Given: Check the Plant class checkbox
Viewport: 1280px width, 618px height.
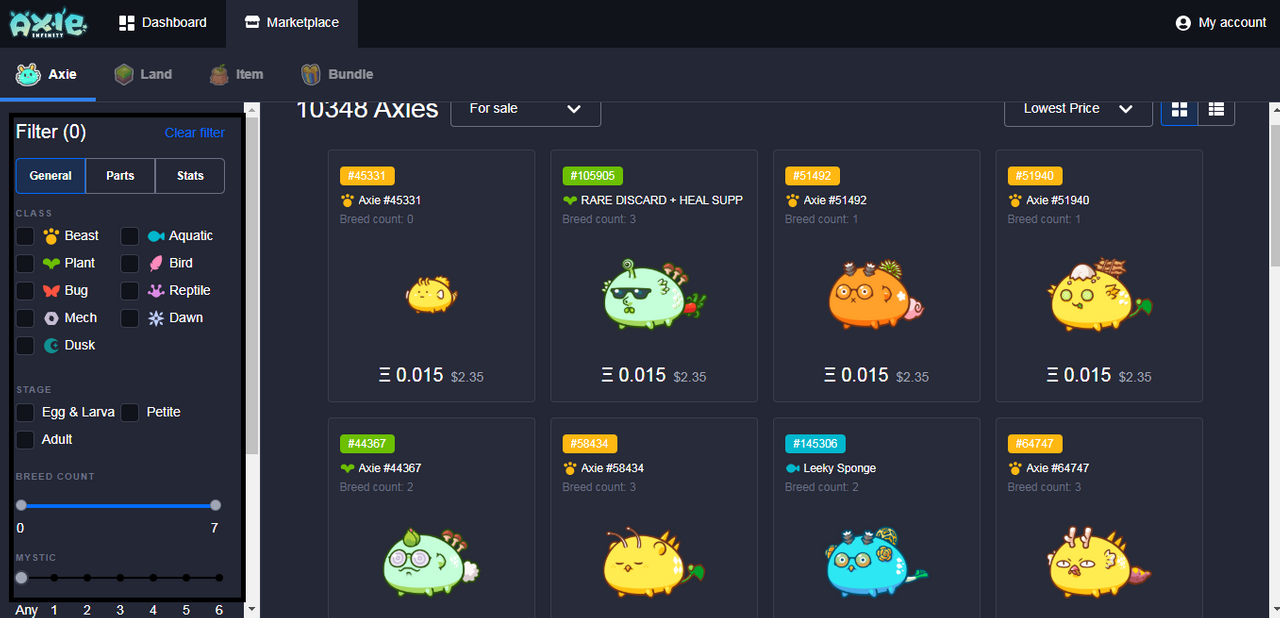Looking at the screenshot, I should point(25,263).
